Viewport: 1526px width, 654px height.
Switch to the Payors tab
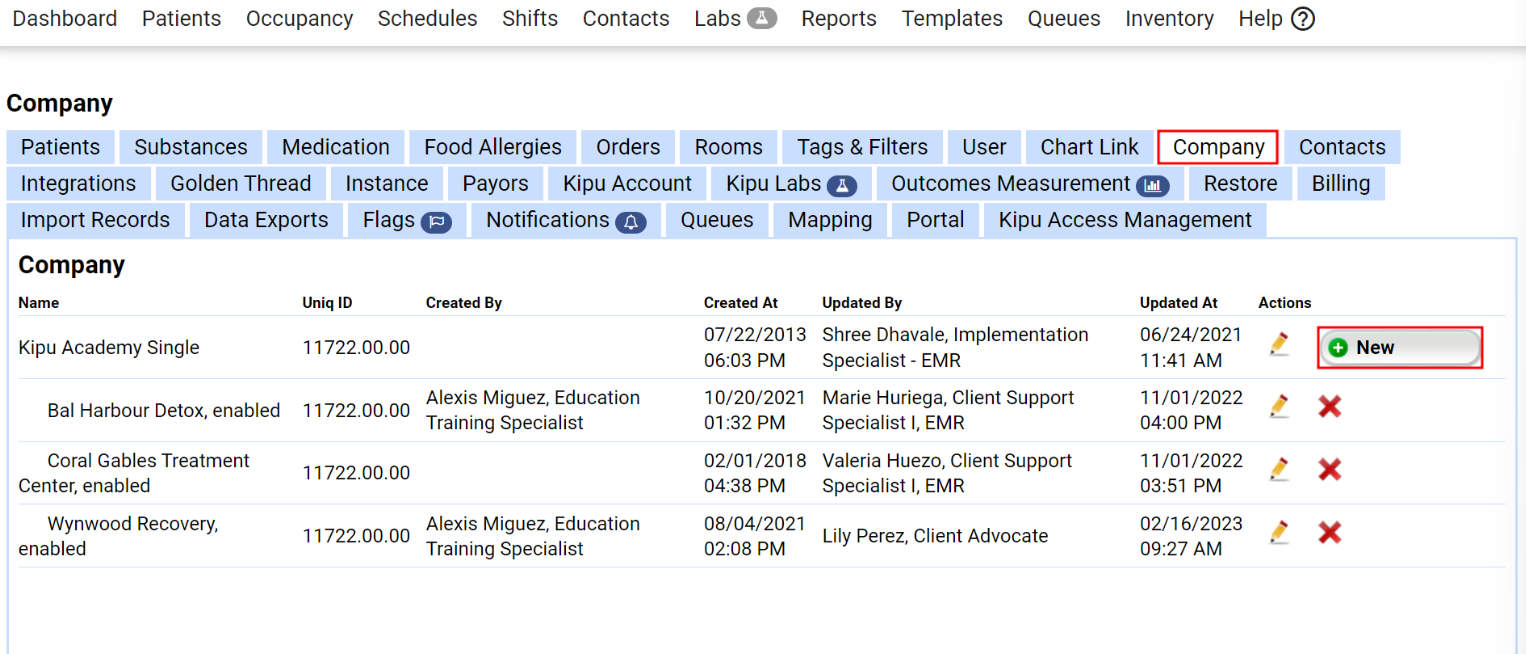pos(495,183)
